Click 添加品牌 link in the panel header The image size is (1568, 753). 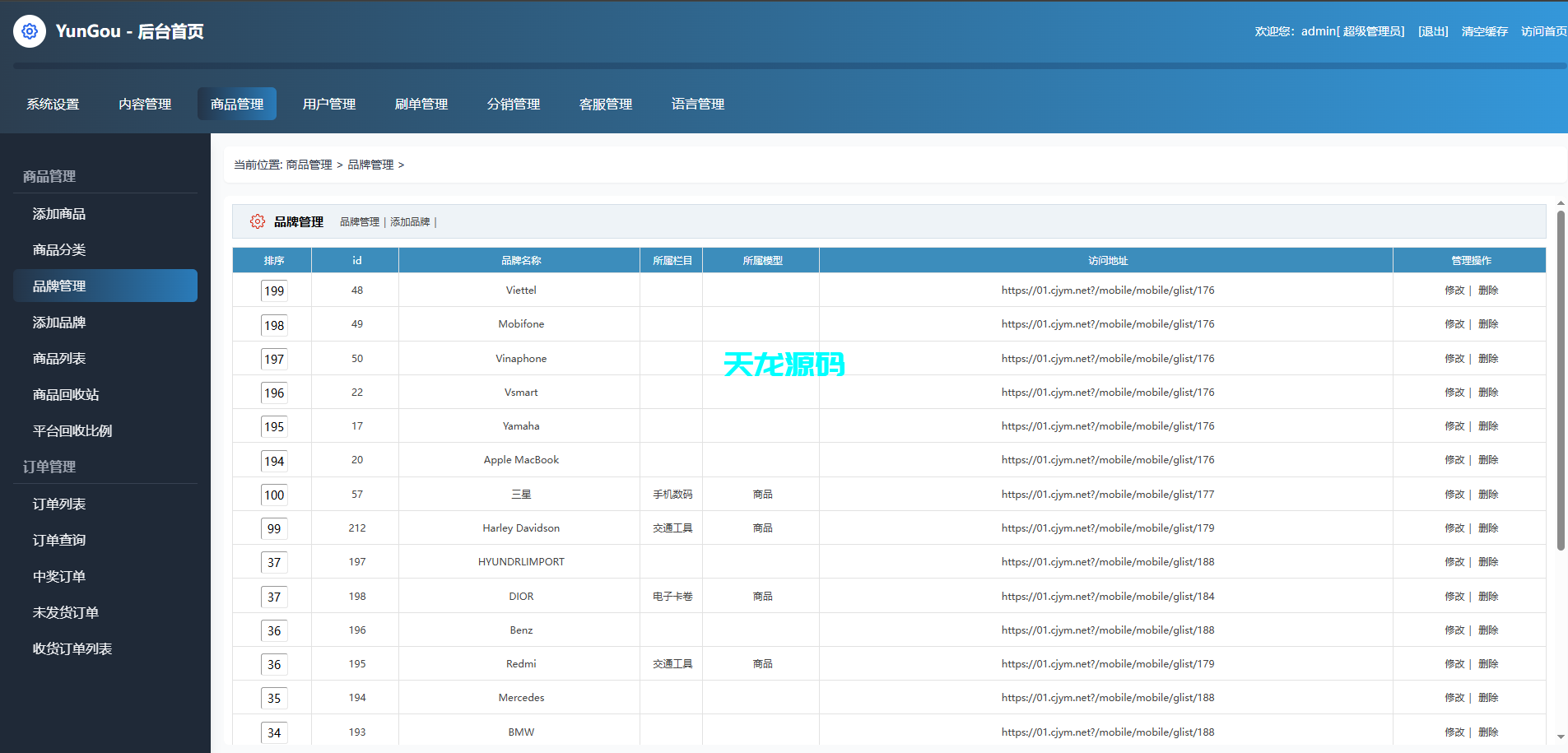(409, 221)
